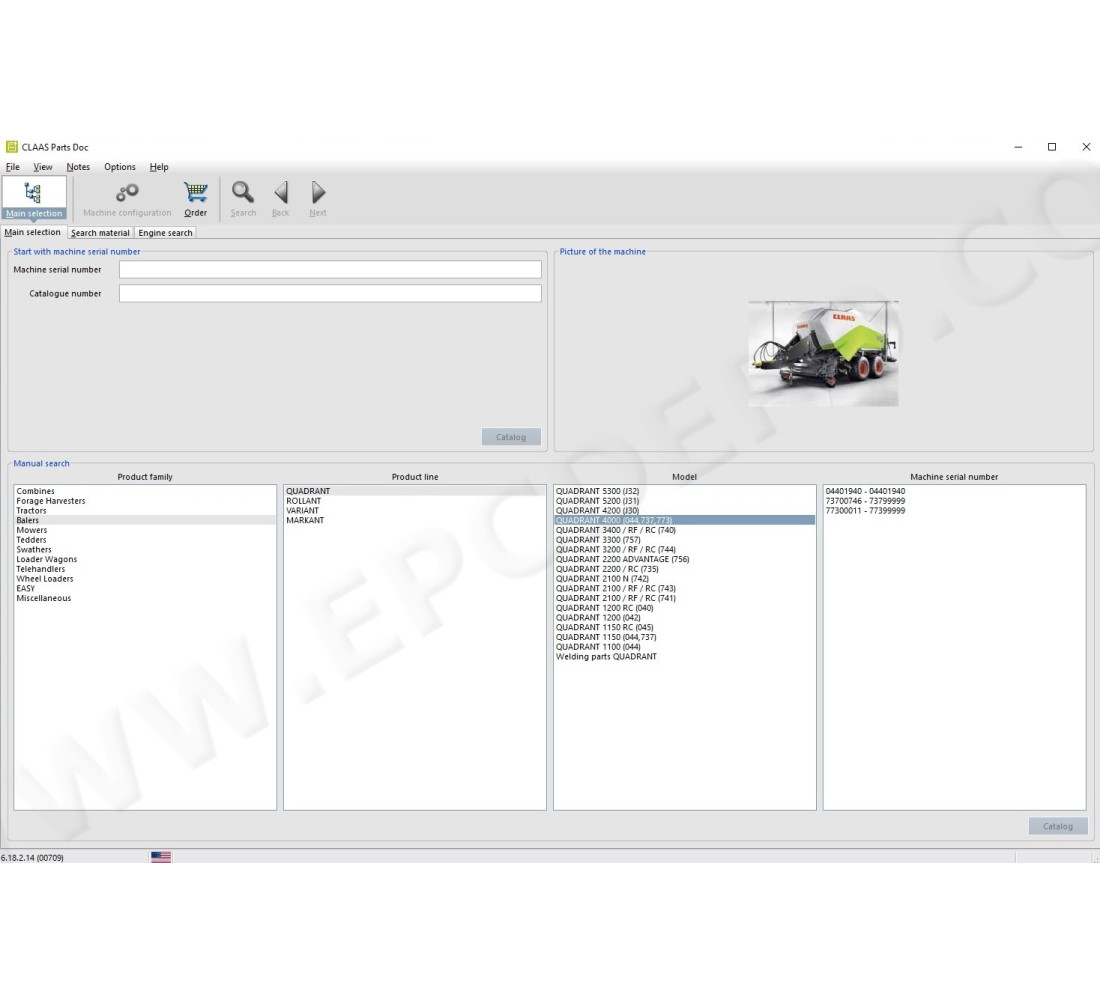The image size is (1100, 1000).
Task: Select model QUADRANT 1200 (042)
Action: point(685,618)
